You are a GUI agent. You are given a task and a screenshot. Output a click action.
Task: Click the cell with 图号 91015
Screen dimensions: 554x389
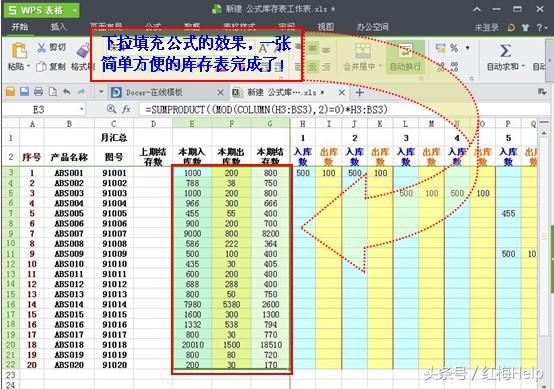tap(114, 314)
